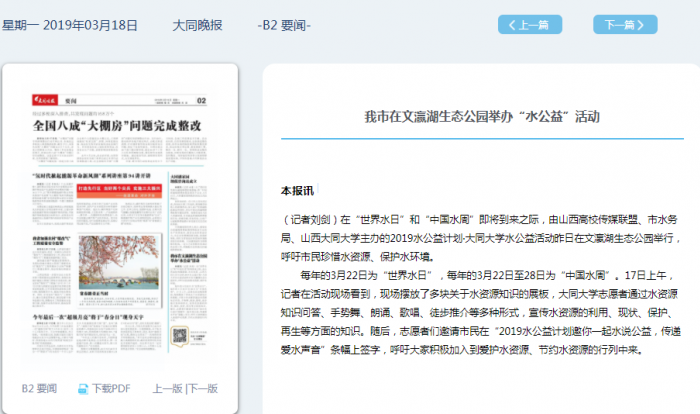Click the B2 要闻 label under the thumbnail
The height and width of the screenshot is (414, 700).
tap(39, 388)
